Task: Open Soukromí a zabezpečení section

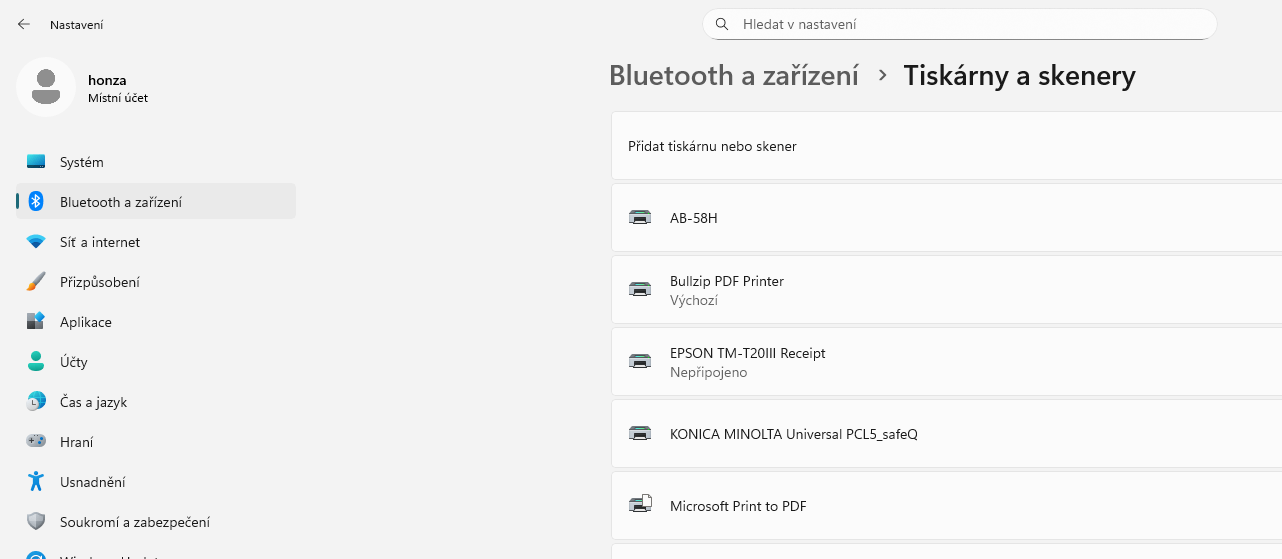Action: [134, 522]
